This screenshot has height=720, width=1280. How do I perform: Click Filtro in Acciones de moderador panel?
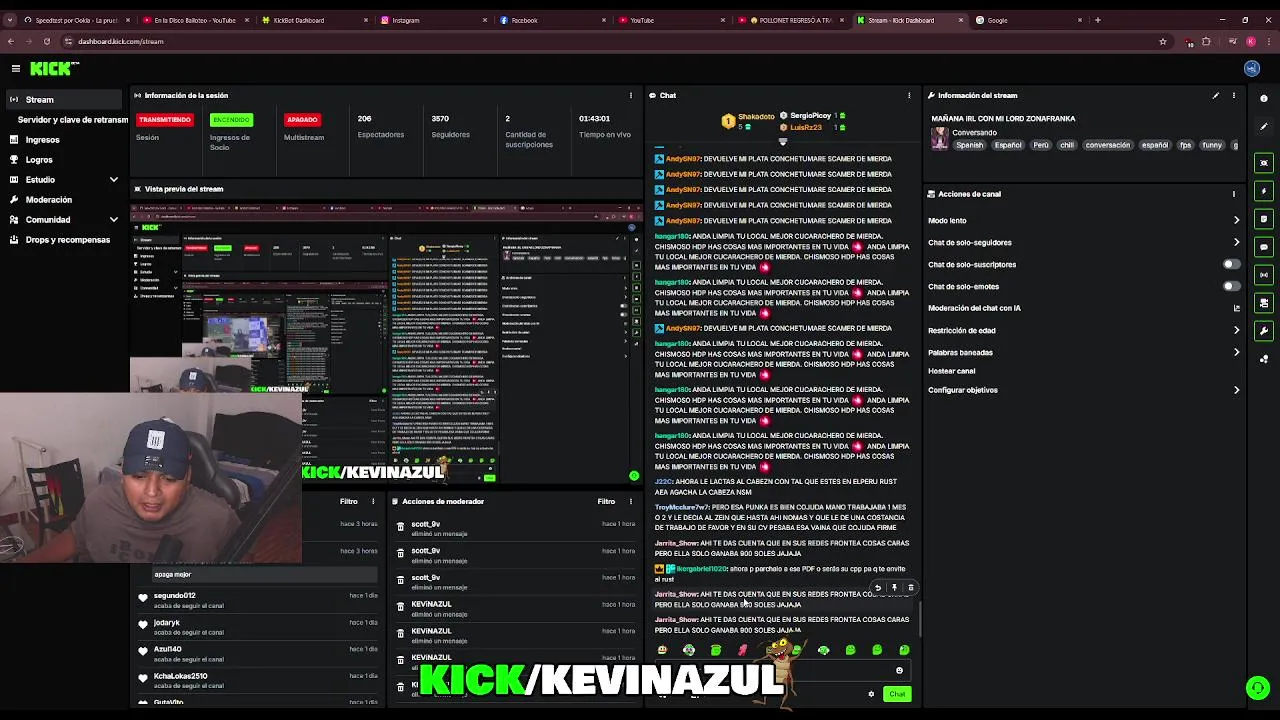[x=606, y=502]
